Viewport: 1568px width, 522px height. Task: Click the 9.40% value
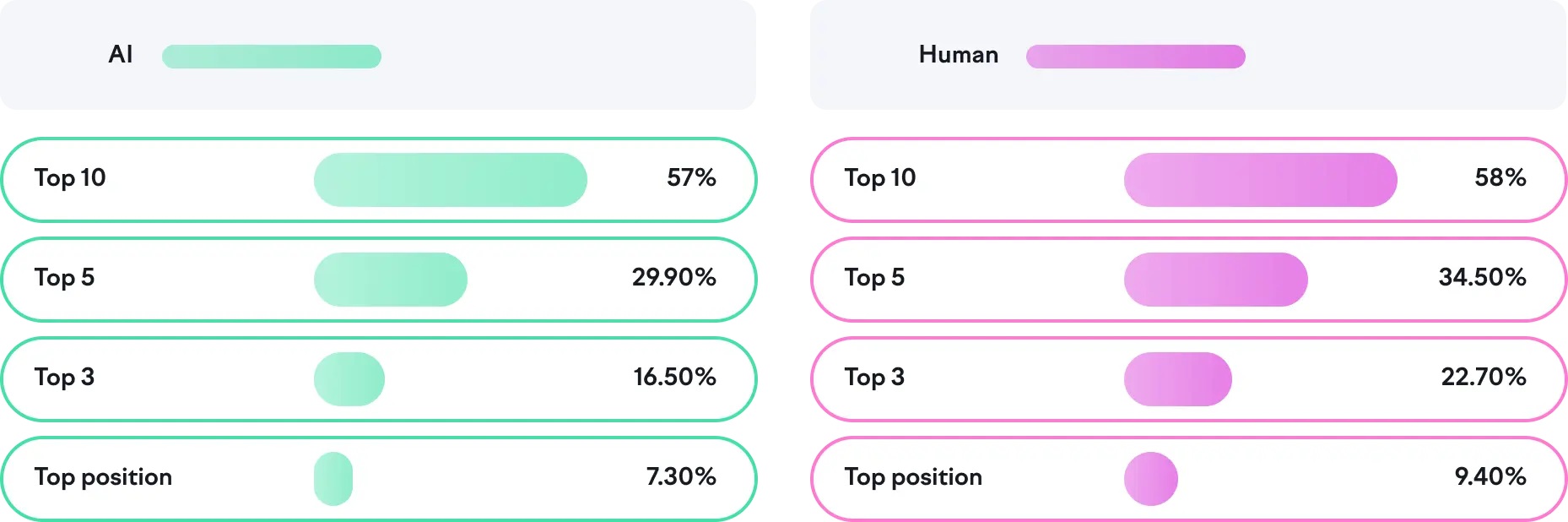[x=1490, y=476]
